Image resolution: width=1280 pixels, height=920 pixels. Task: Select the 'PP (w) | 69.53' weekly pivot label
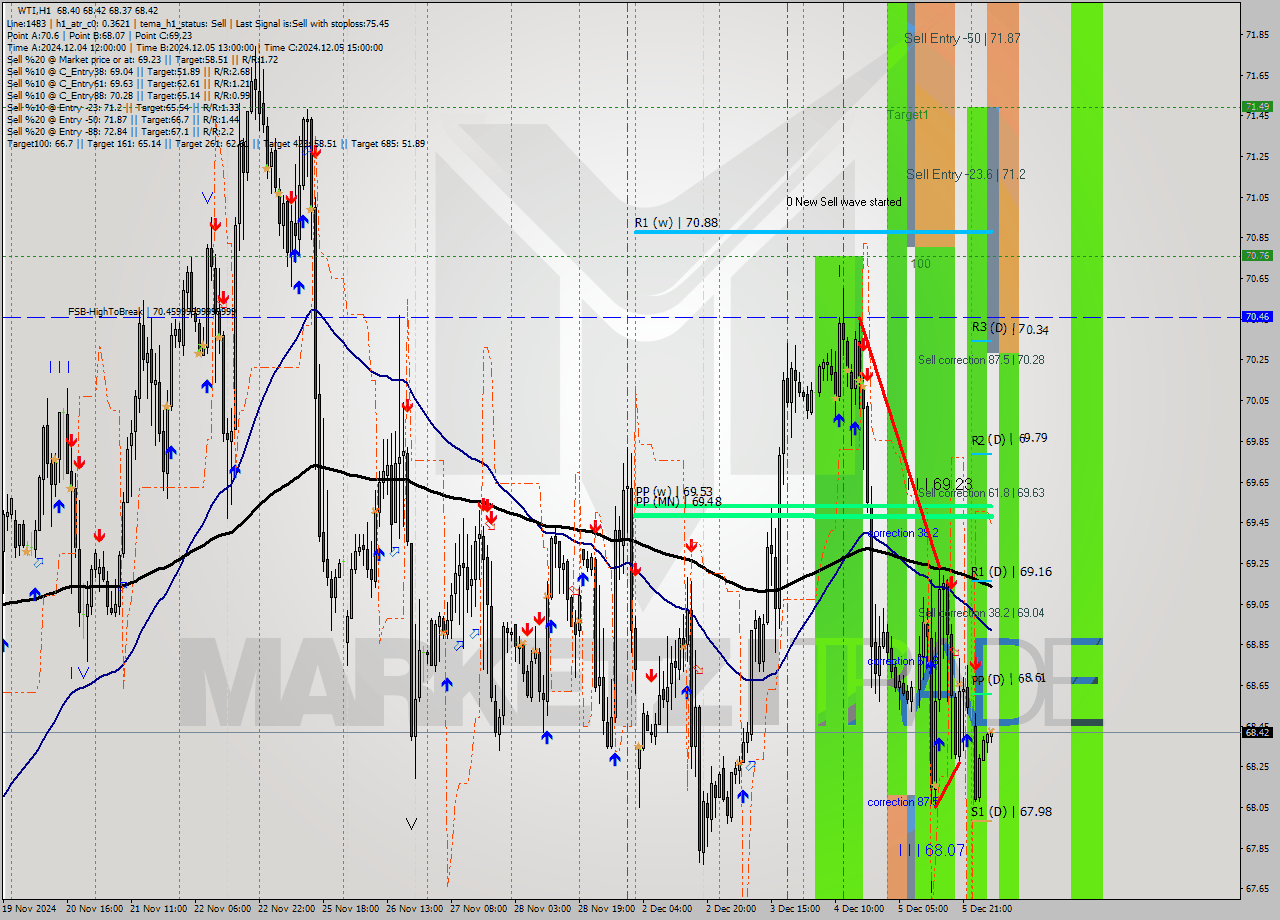pyautogui.click(x=674, y=491)
